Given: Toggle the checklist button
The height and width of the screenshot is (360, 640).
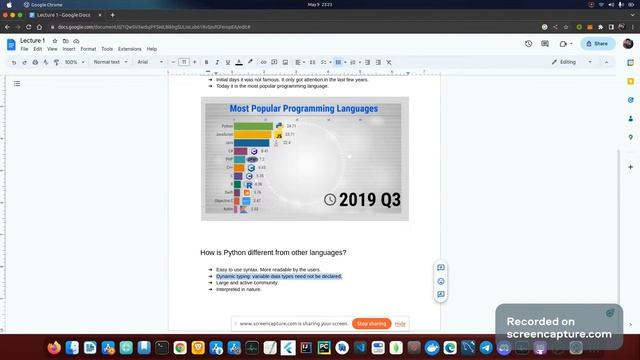Looking at the screenshot, I should tap(323, 62).
